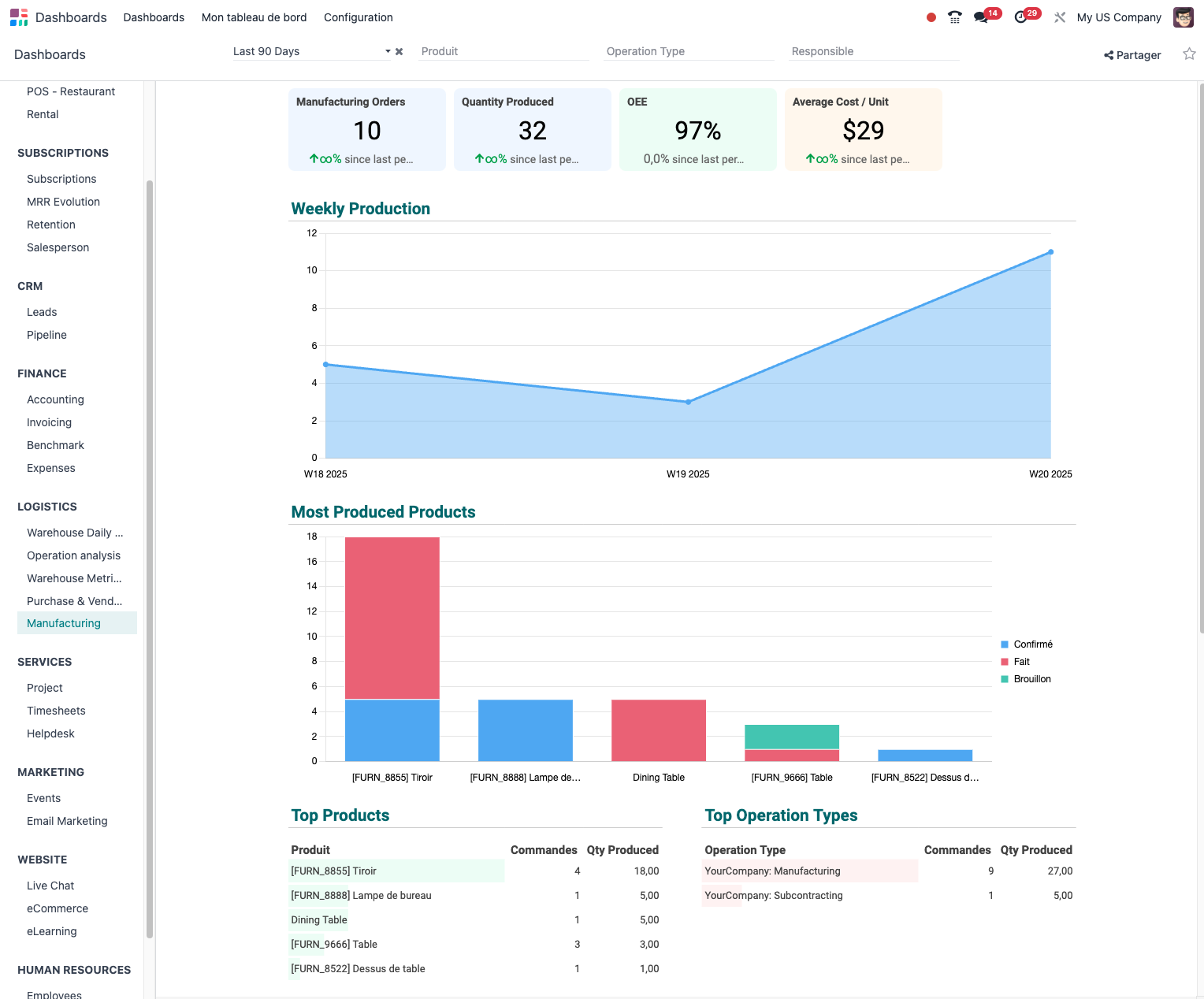Viewport: 1204px width, 999px height.
Task: Open the VoIP phone dialer icon
Action: [955, 17]
